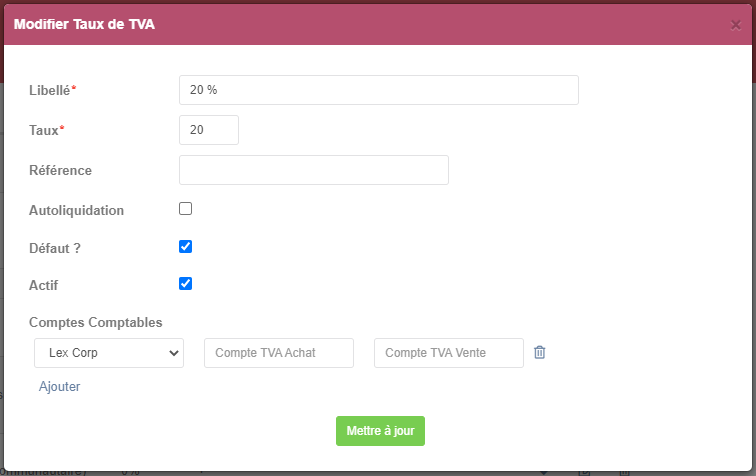Close the Modifier Taux de TVA dialog

click(735, 25)
